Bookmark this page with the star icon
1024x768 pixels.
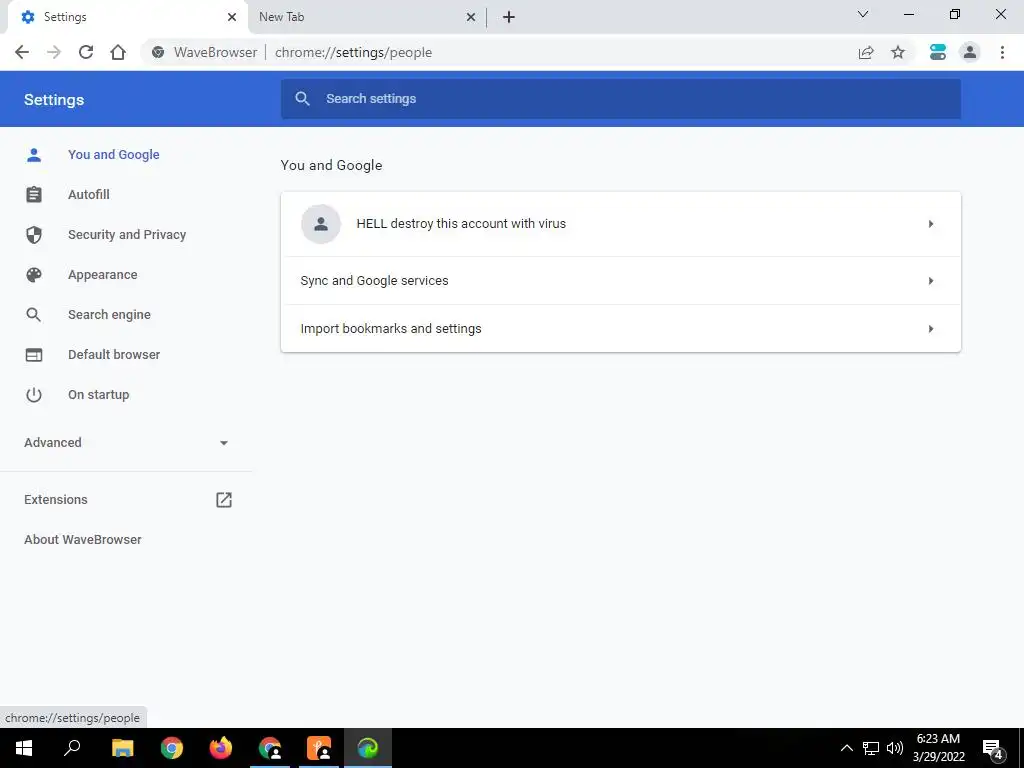pyautogui.click(x=898, y=52)
